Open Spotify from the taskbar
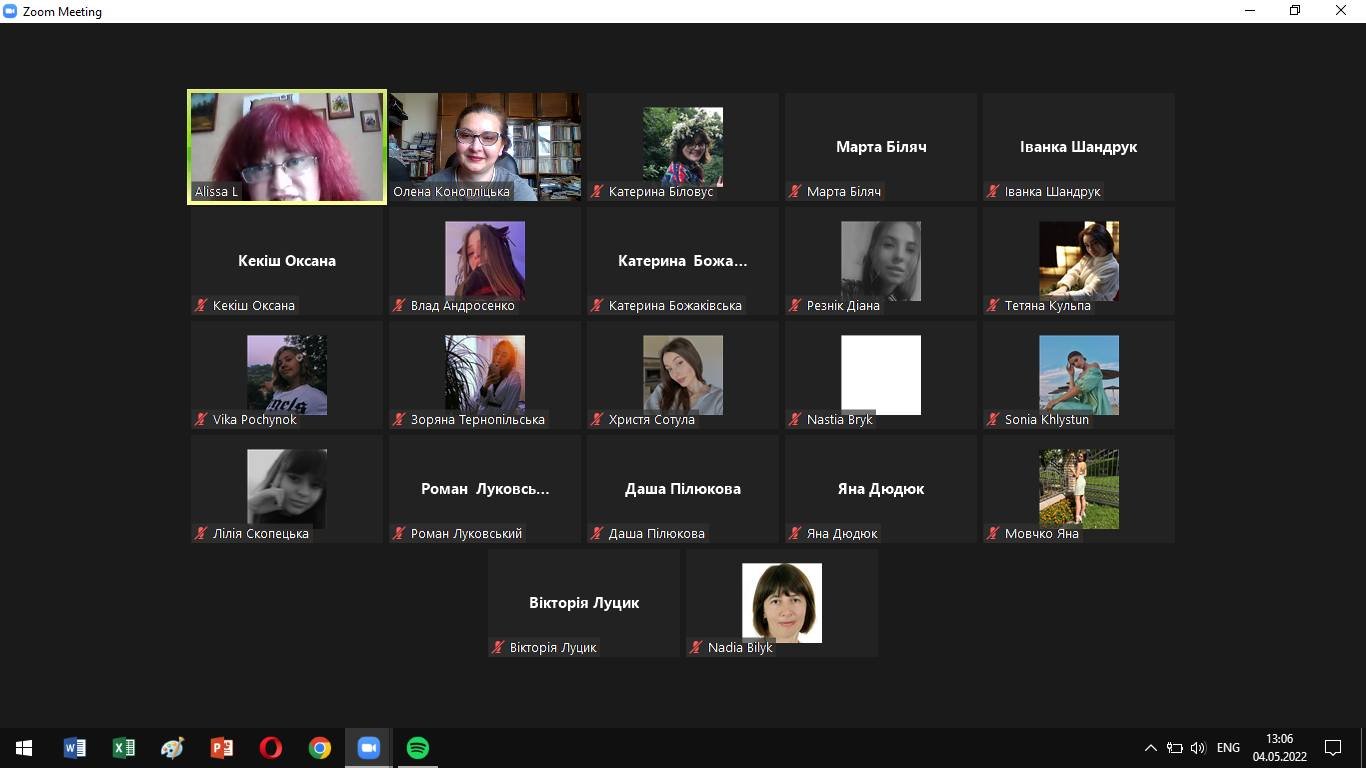Viewport: 1366px width, 768px height. tap(418, 748)
